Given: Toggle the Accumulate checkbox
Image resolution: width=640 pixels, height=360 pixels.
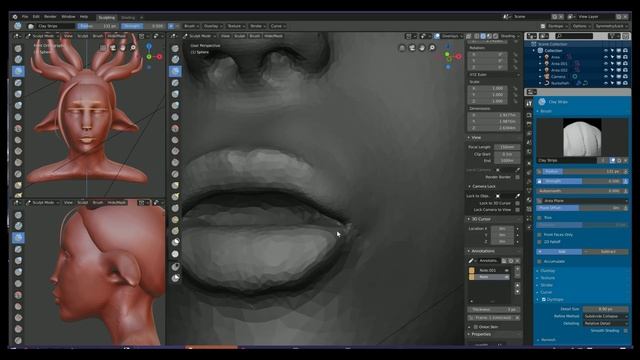Looking at the screenshot, I should pos(540,261).
